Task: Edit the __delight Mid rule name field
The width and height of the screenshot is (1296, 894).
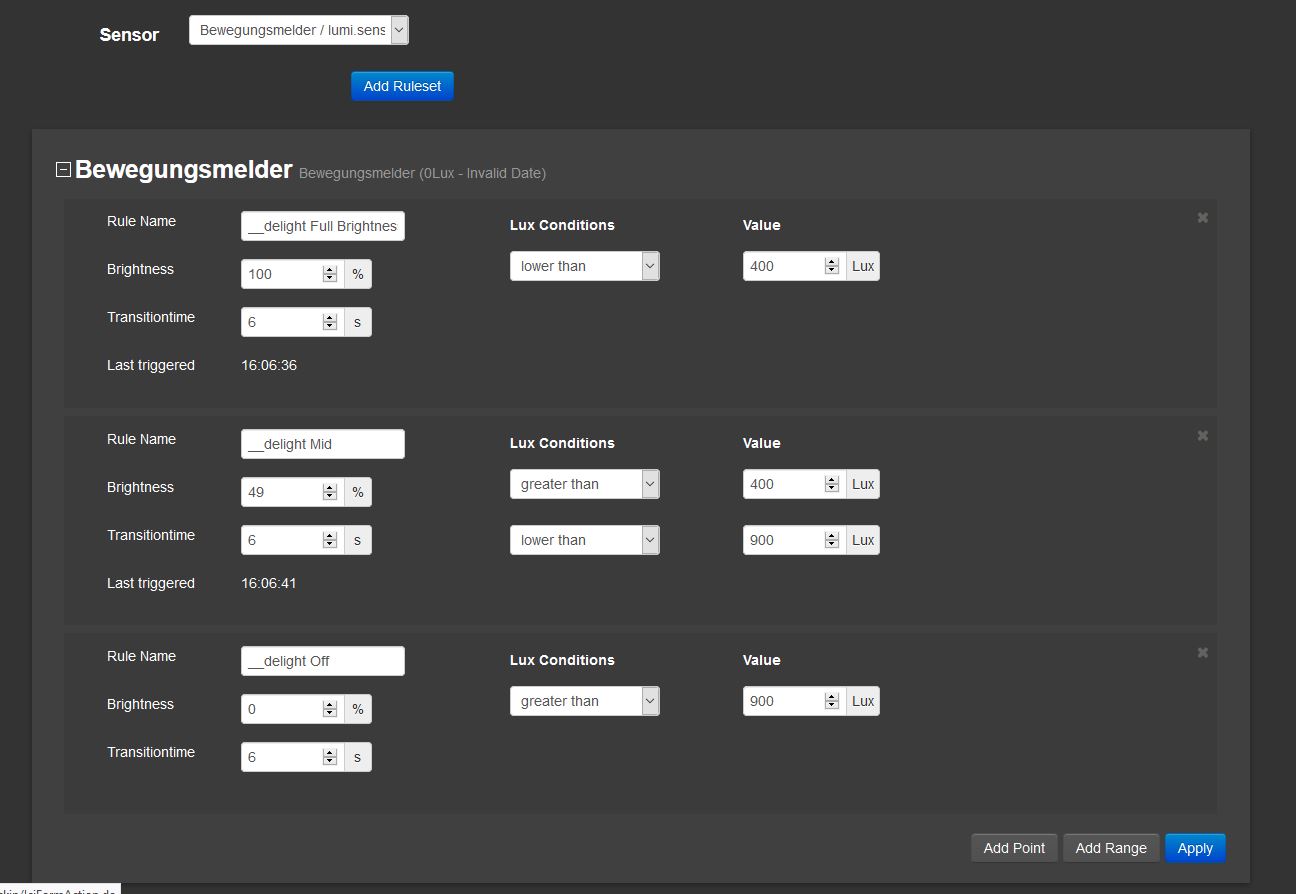Action: (x=322, y=444)
